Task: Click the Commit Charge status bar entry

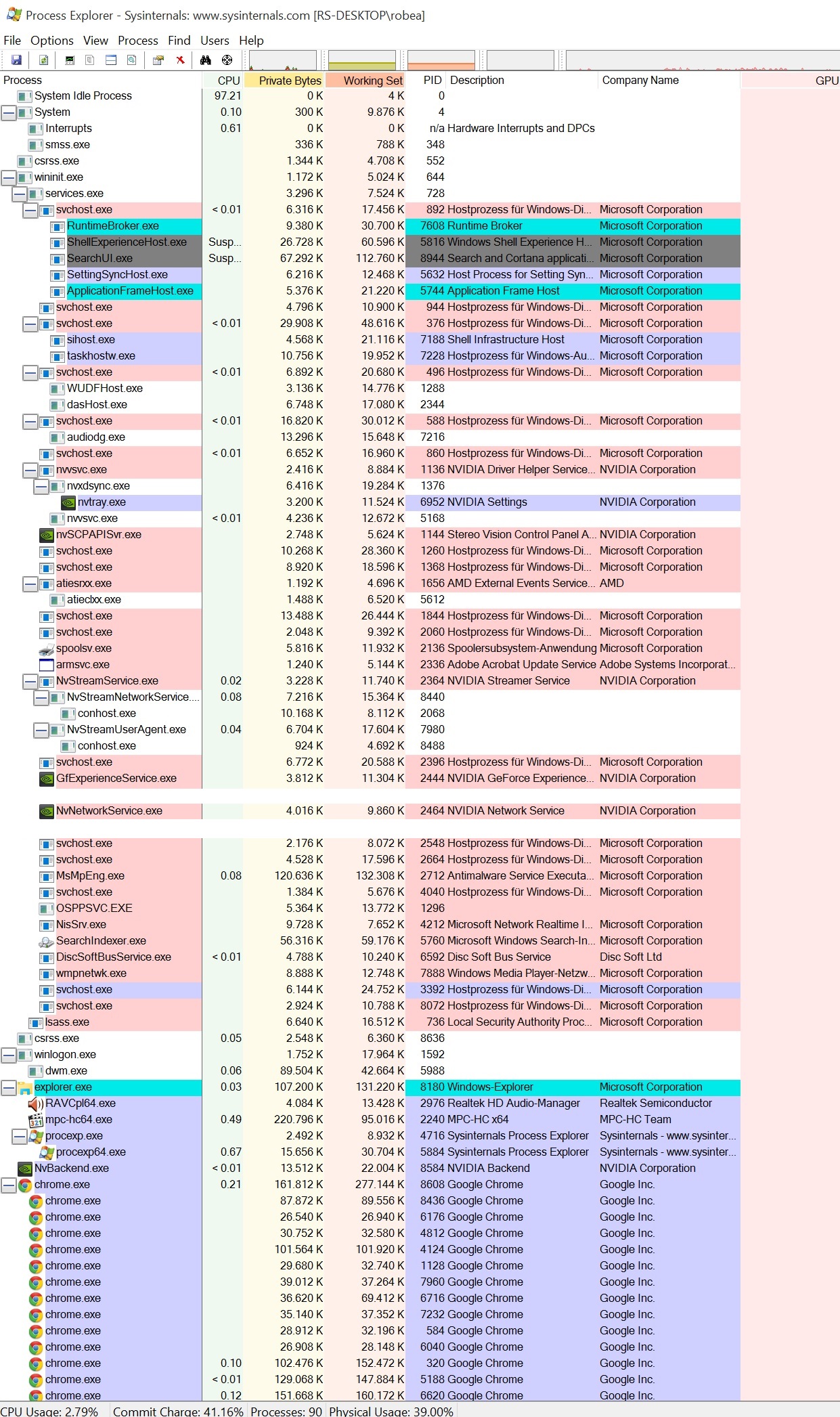Action: [178, 1411]
